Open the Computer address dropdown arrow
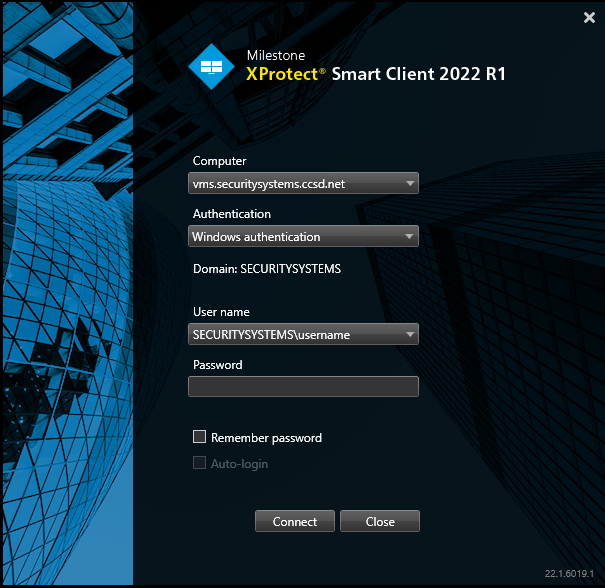The width and height of the screenshot is (605, 588). coord(410,183)
